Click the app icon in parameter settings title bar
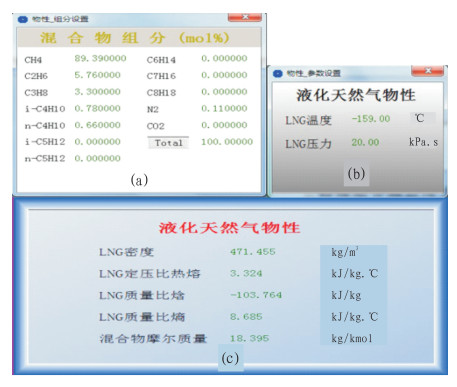Viewport: 457px width, 387px height. 277,73
